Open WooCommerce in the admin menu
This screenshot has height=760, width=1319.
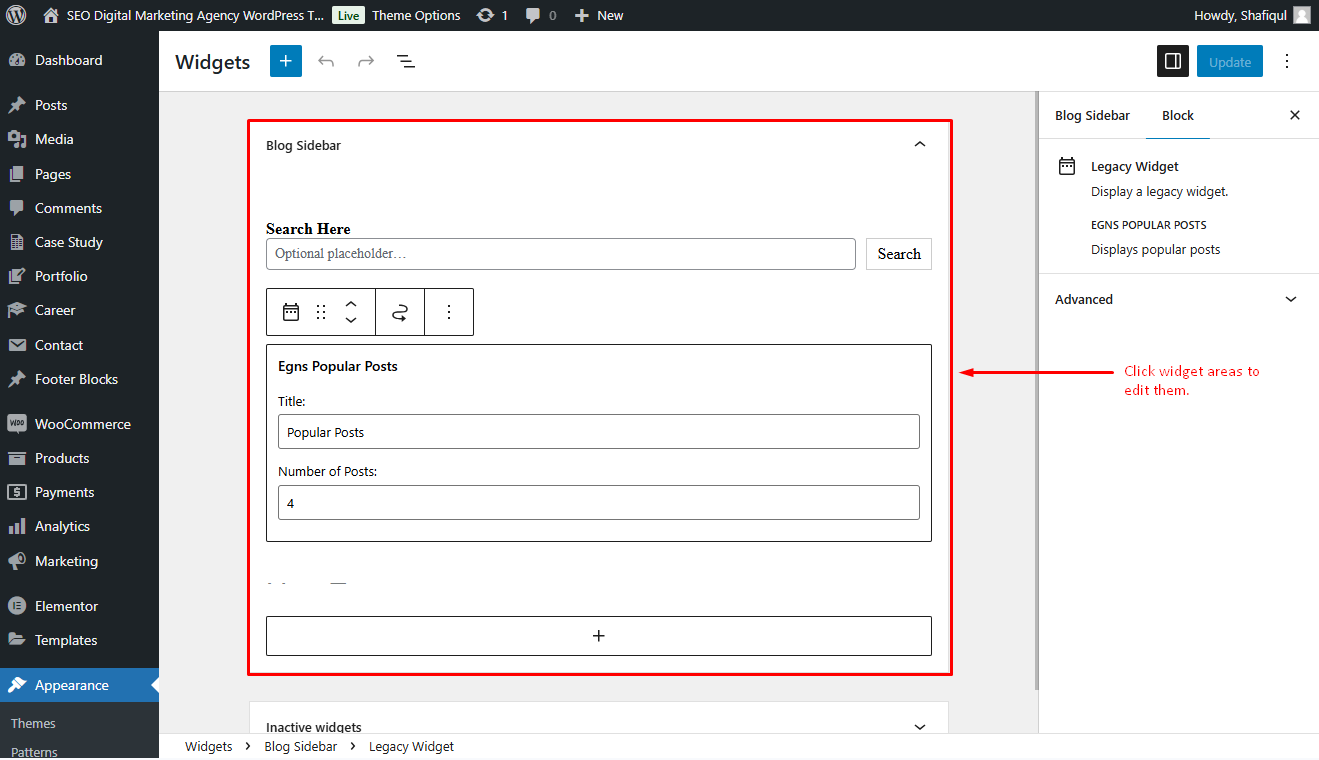[80, 424]
